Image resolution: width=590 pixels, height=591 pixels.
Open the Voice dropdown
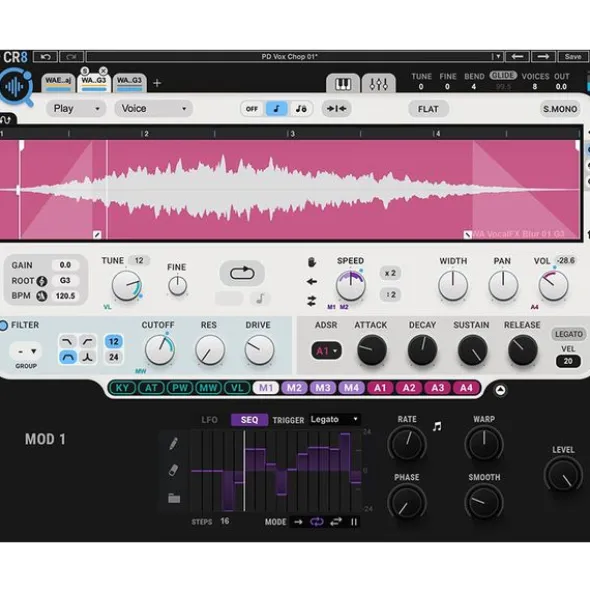click(153, 109)
